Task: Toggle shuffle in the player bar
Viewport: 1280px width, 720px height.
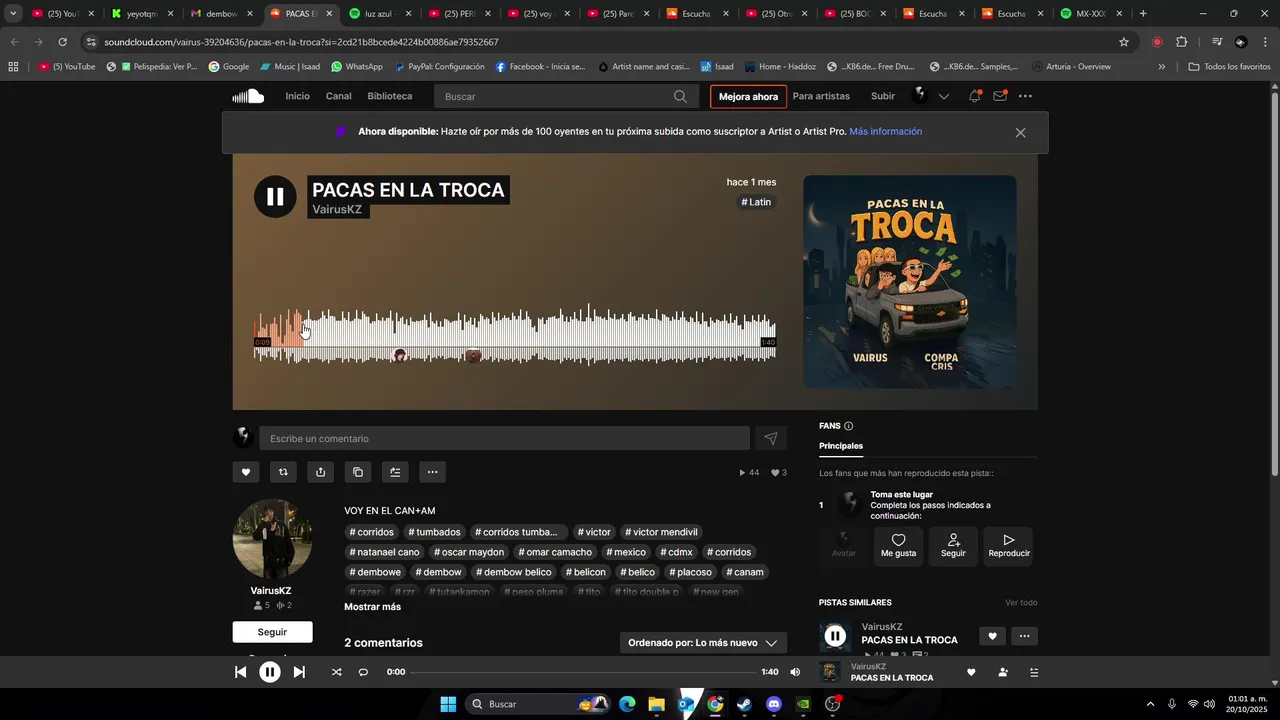Action: 336,672
